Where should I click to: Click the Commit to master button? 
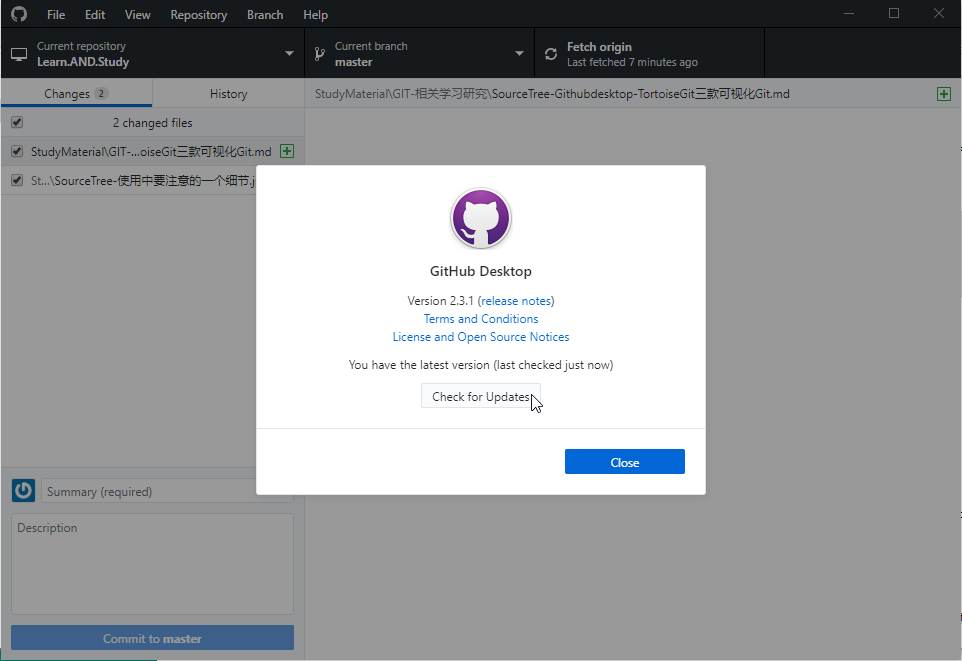tap(152, 638)
